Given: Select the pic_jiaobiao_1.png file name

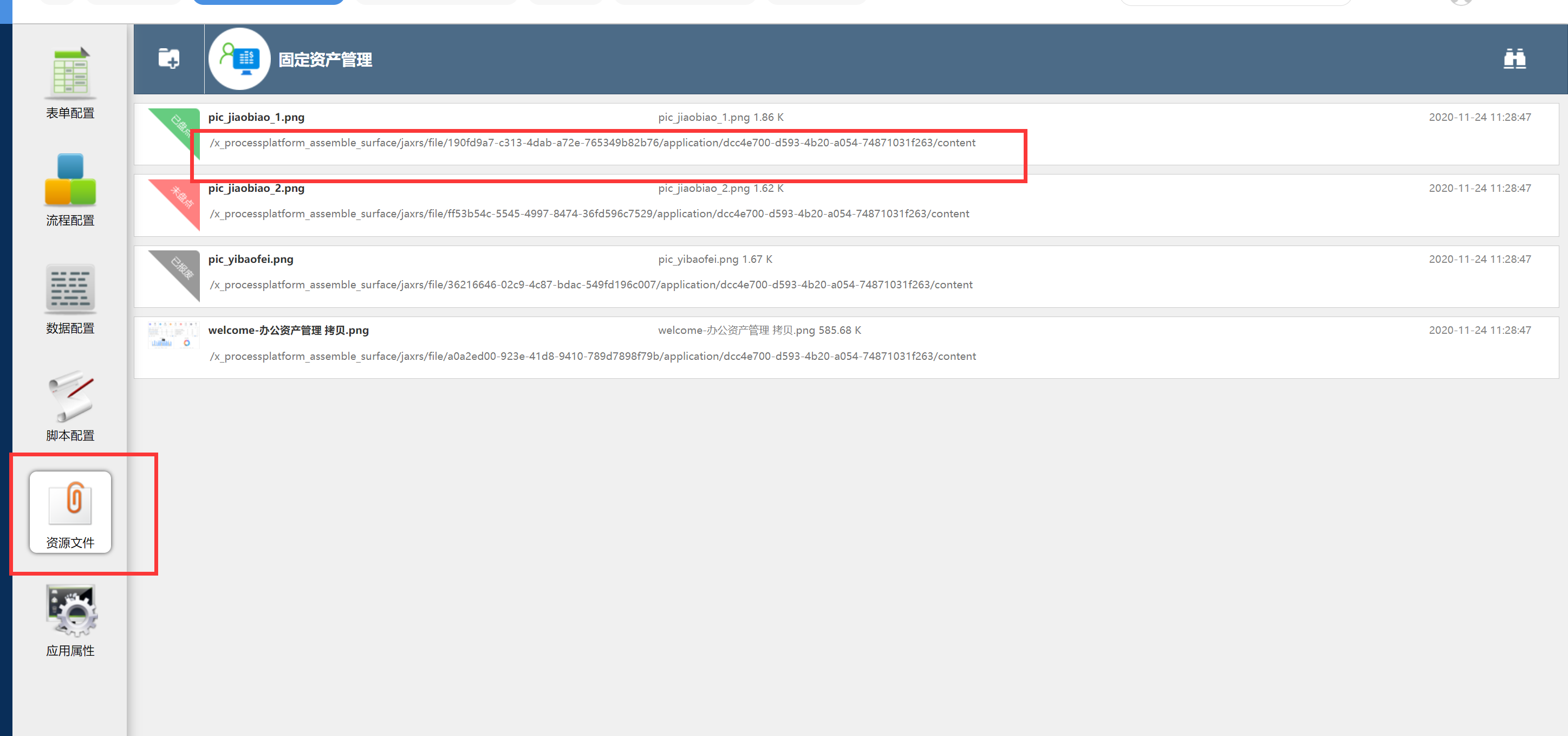Looking at the screenshot, I should [x=256, y=117].
